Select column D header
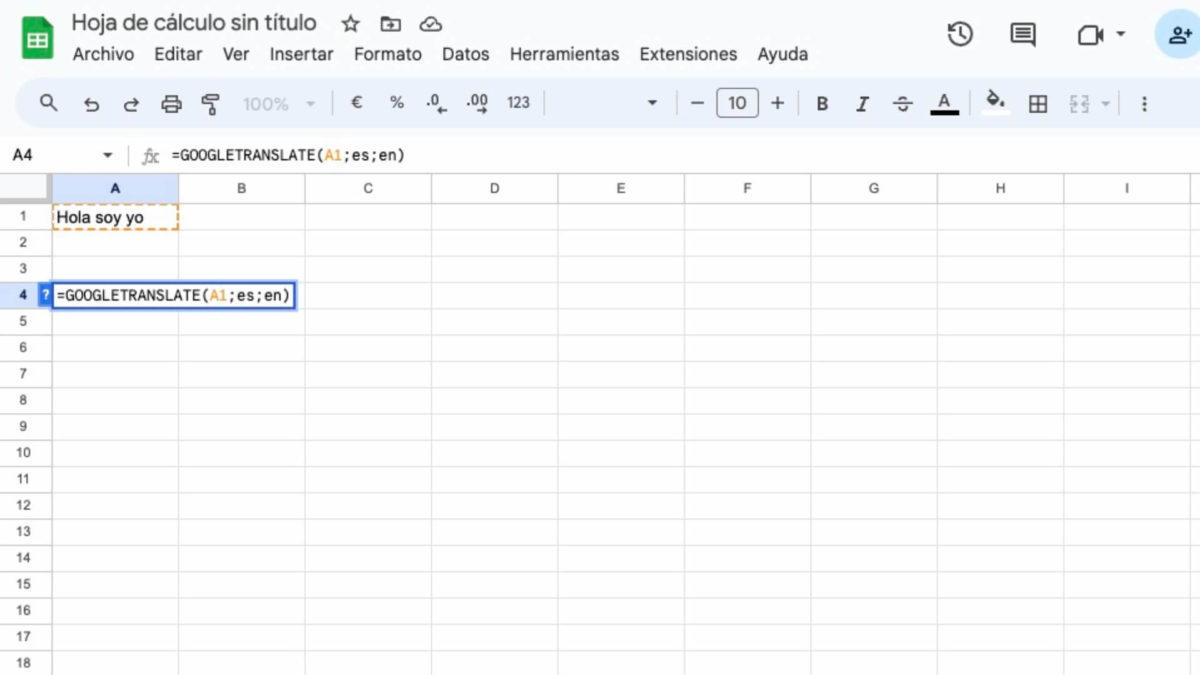This screenshot has width=1200, height=675. point(494,188)
